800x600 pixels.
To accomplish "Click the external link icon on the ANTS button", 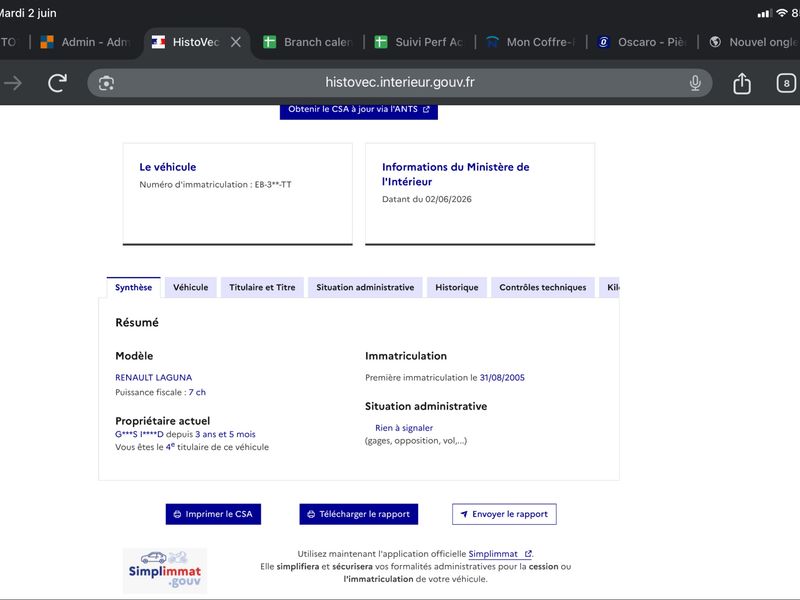I will [426, 109].
